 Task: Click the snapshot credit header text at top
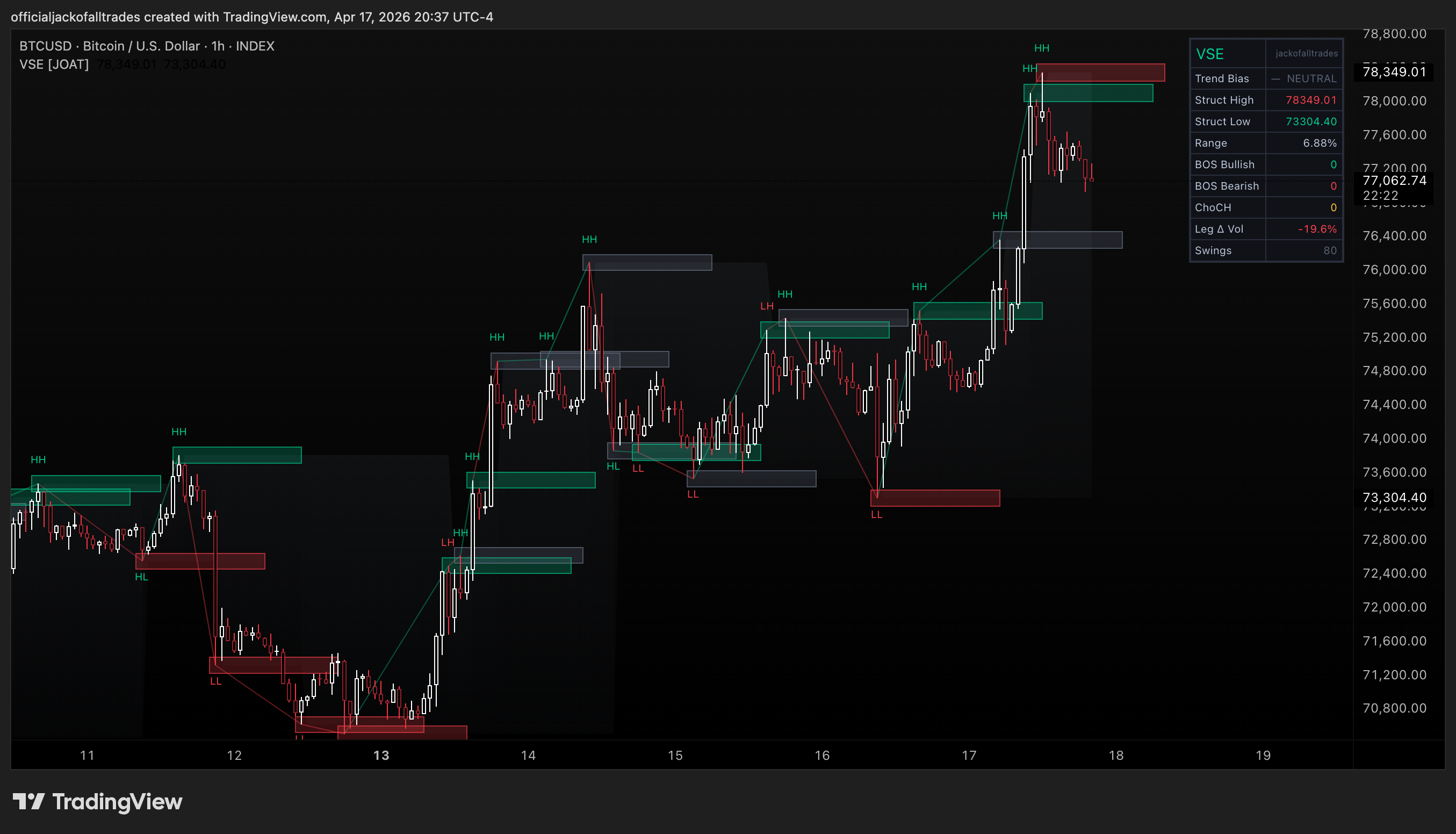pos(252,17)
